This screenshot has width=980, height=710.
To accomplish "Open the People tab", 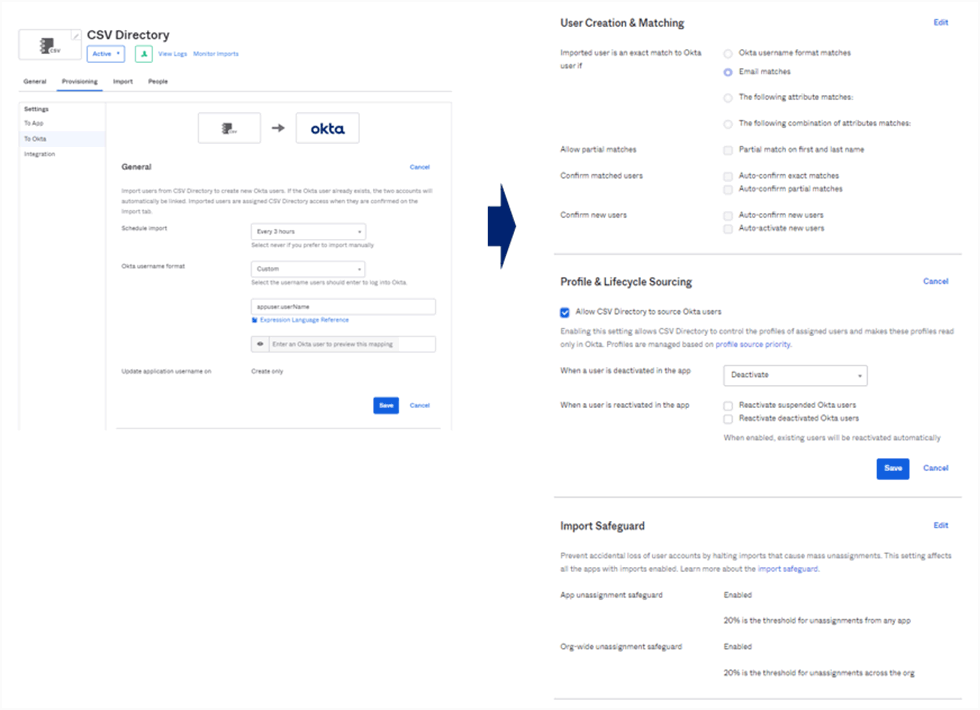I will pyautogui.click(x=158, y=82).
